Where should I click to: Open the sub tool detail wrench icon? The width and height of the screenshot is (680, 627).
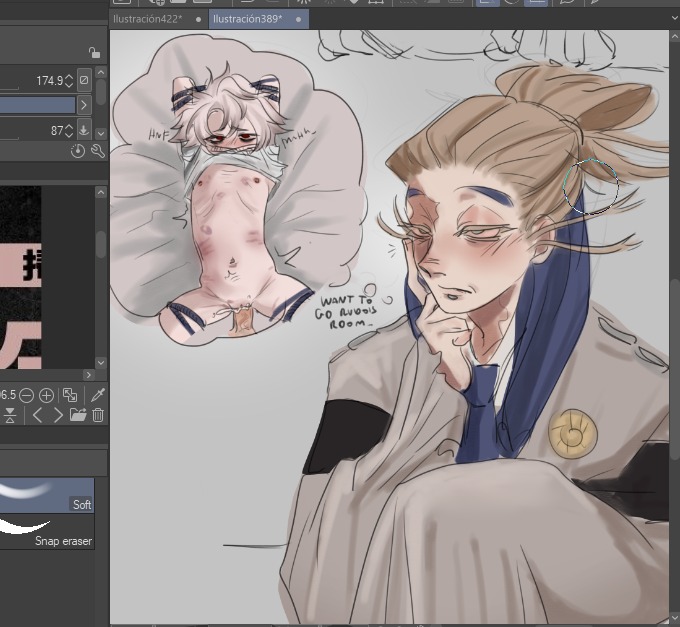click(x=98, y=151)
